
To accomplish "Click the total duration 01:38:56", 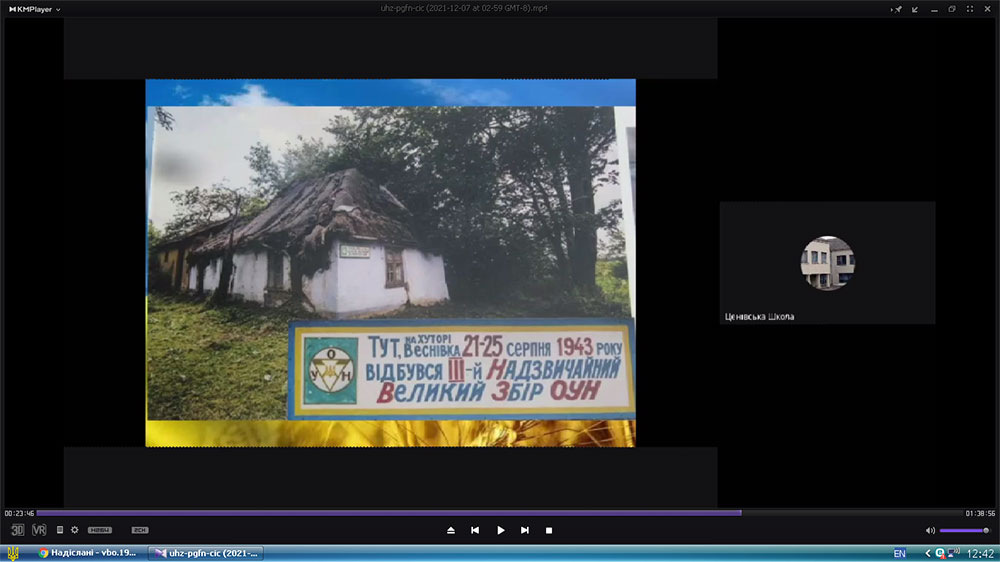I will [980, 513].
